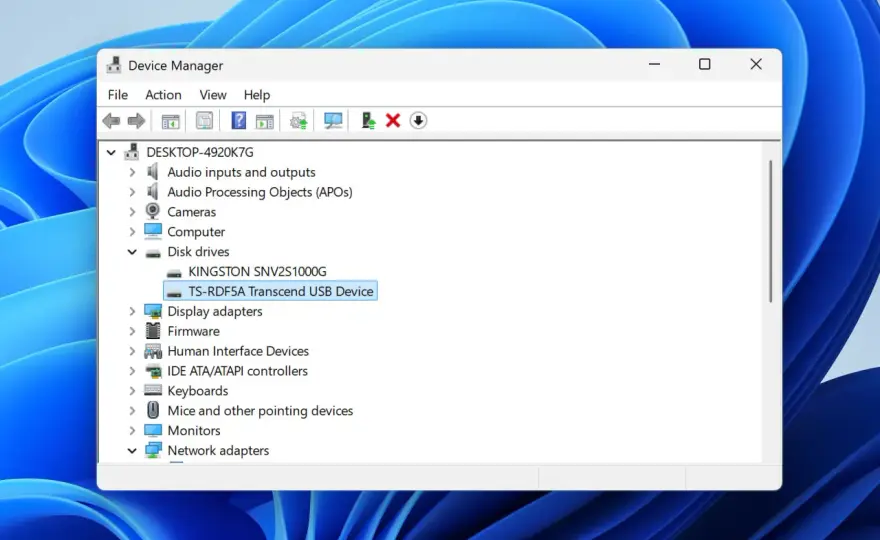This screenshot has height=540, width=880.
Task: Click the Computer category monitor icon
Action: (153, 231)
